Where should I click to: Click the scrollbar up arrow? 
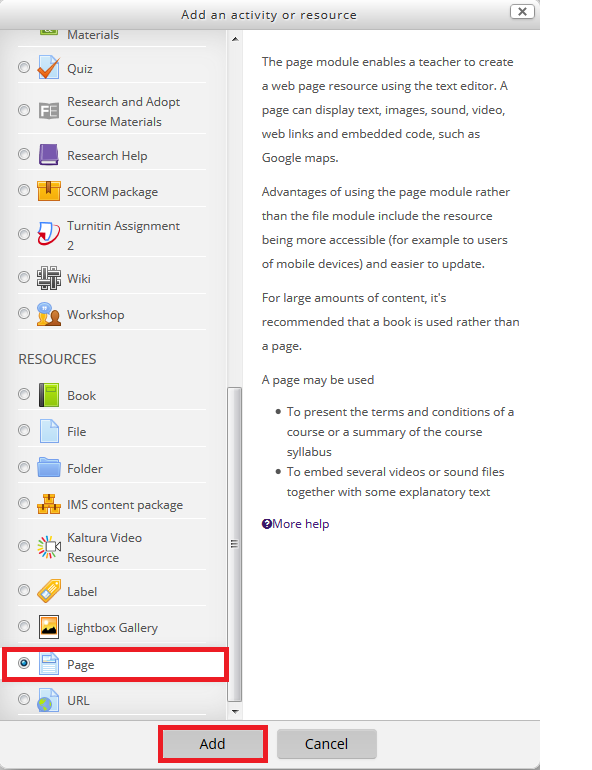click(235, 39)
